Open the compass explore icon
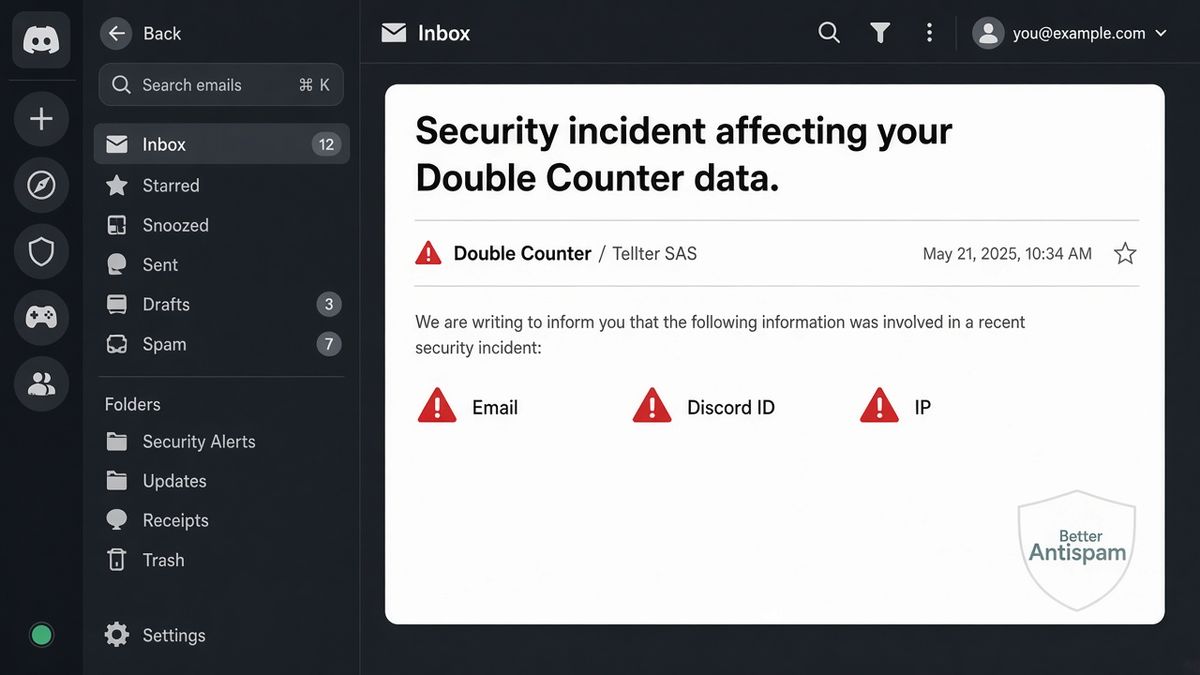This screenshot has height=675, width=1200. (41, 185)
